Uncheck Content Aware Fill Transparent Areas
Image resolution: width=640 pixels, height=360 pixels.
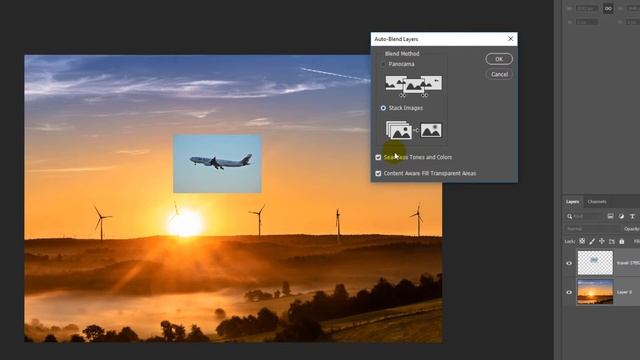tap(378, 173)
